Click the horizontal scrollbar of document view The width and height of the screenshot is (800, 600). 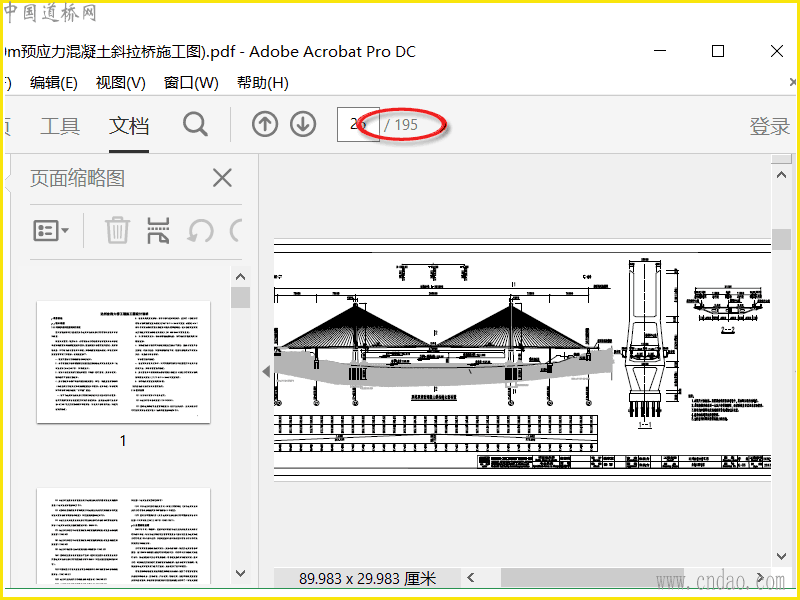pos(592,578)
